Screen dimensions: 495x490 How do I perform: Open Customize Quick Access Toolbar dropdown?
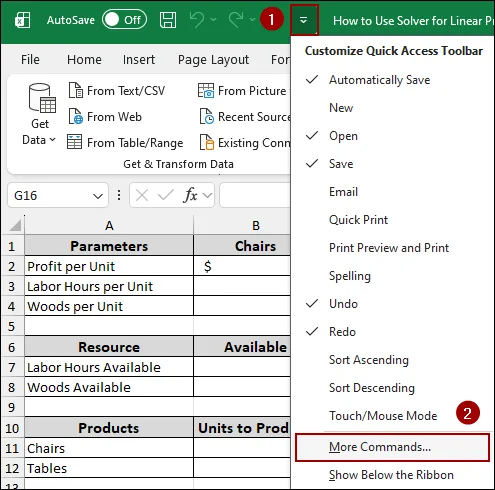tap(304, 20)
